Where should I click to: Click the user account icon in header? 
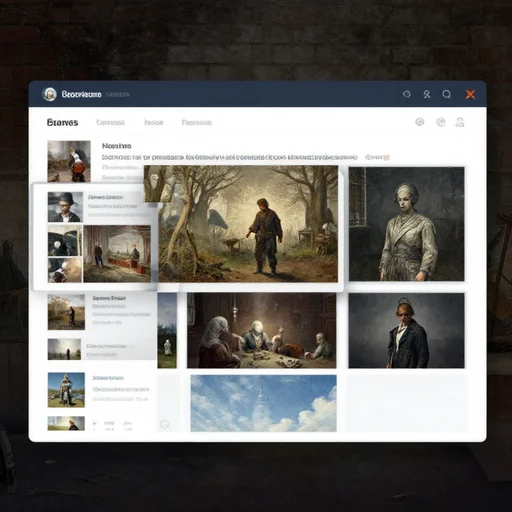point(427,94)
